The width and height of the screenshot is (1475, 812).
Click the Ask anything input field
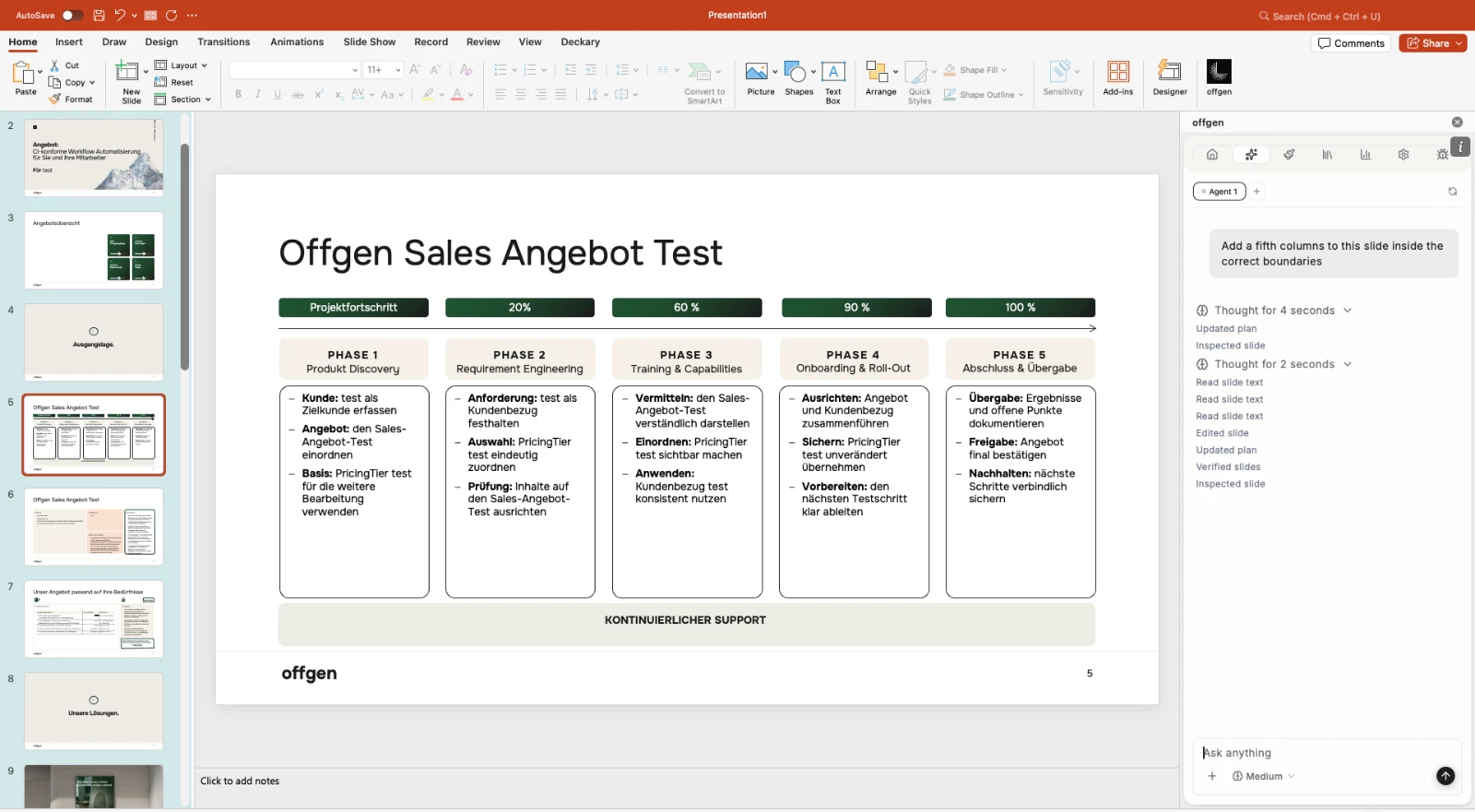1327,753
